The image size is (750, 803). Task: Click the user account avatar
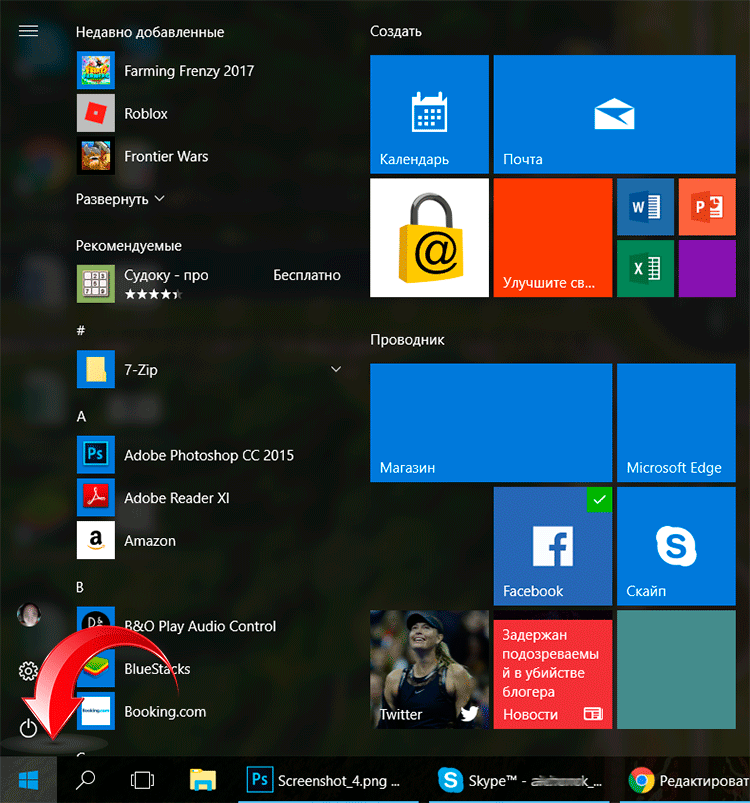click(29, 614)
